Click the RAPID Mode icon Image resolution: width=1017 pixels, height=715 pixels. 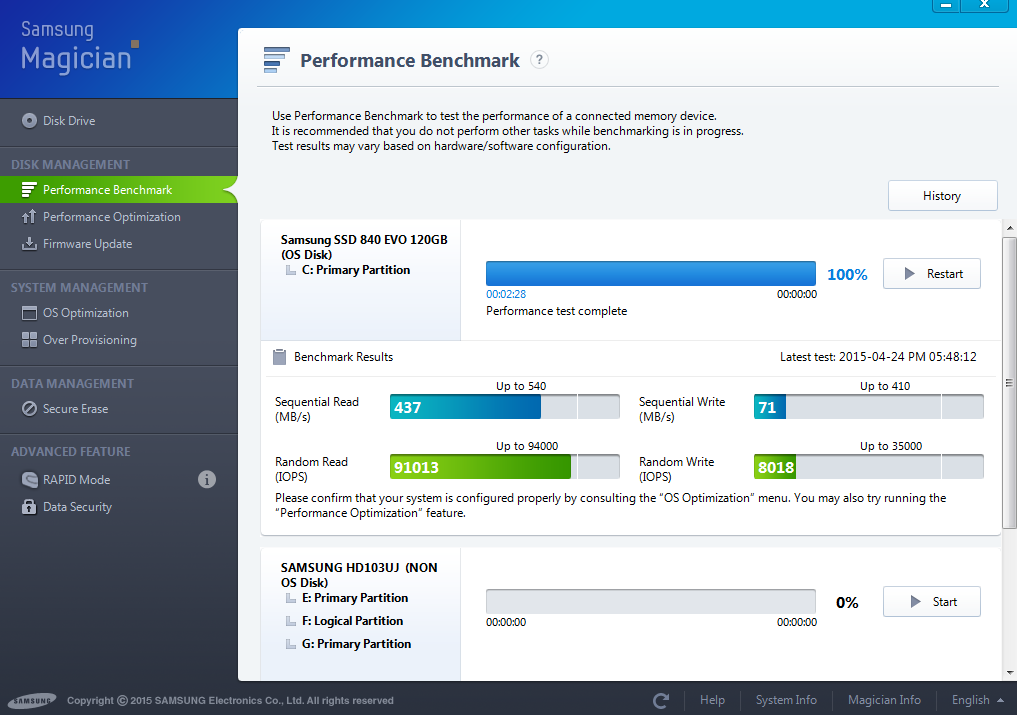(29, 479)
